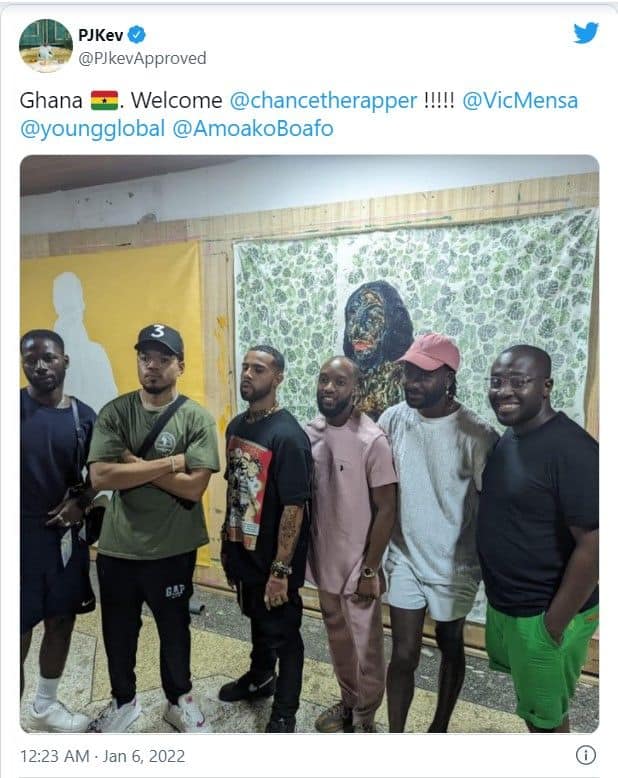Open the tweet info icon

[x=586, y=755]
